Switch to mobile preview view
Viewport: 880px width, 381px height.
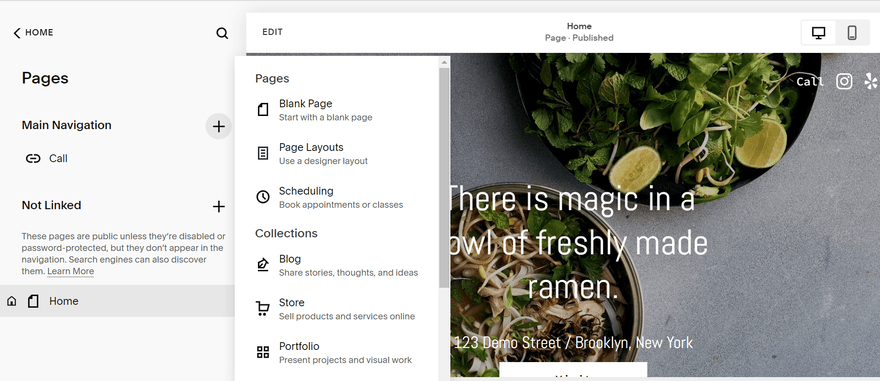click(852, 33)
